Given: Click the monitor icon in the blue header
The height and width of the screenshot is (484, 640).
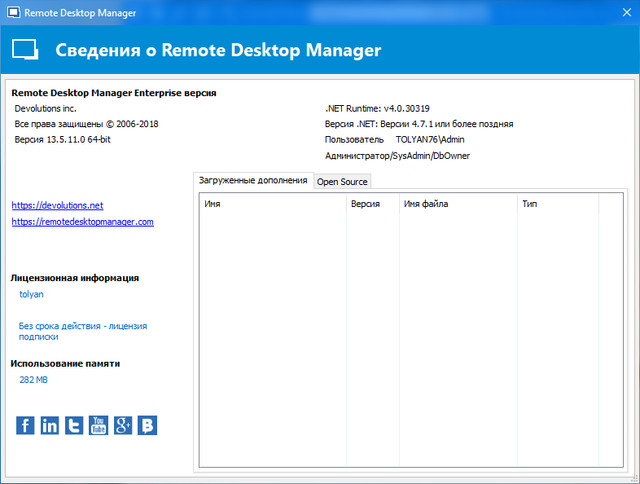Looking at the screenshot, I should coord(25,50).
